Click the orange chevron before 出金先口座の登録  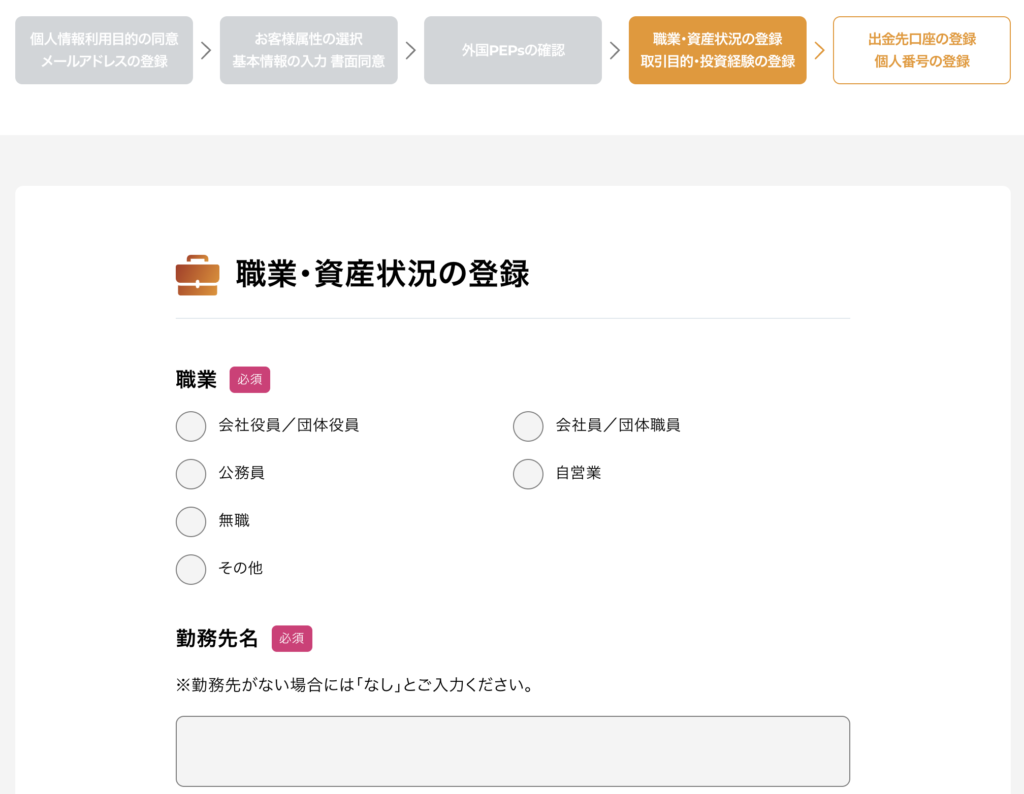[819, 50]
